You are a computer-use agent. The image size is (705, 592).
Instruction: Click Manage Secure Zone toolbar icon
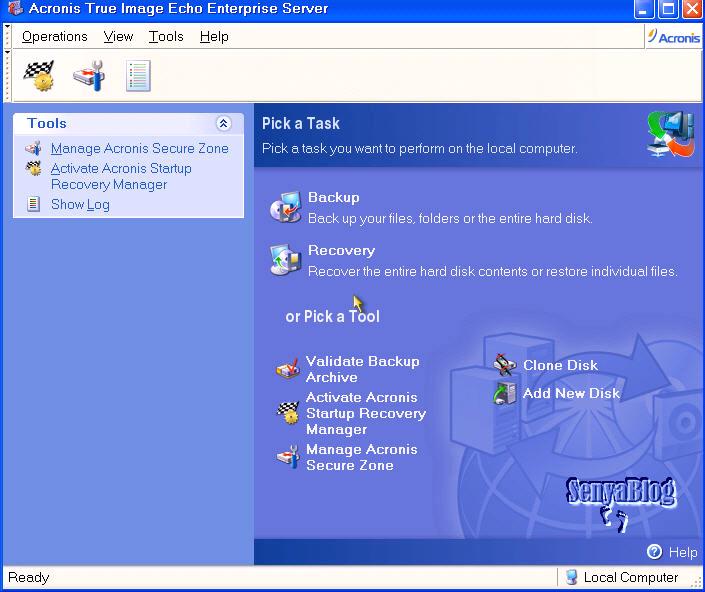[x=89, y=76]
